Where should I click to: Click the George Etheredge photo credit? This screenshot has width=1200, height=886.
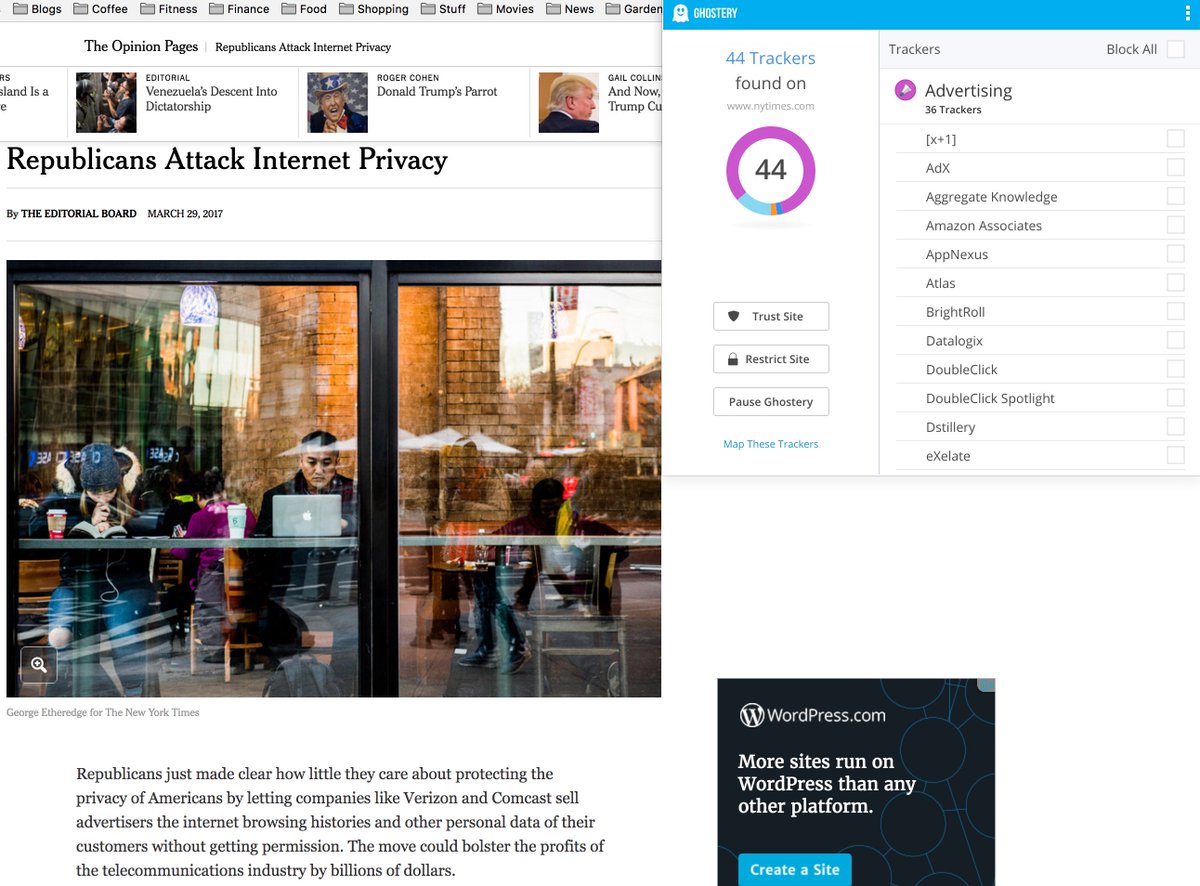103,713
